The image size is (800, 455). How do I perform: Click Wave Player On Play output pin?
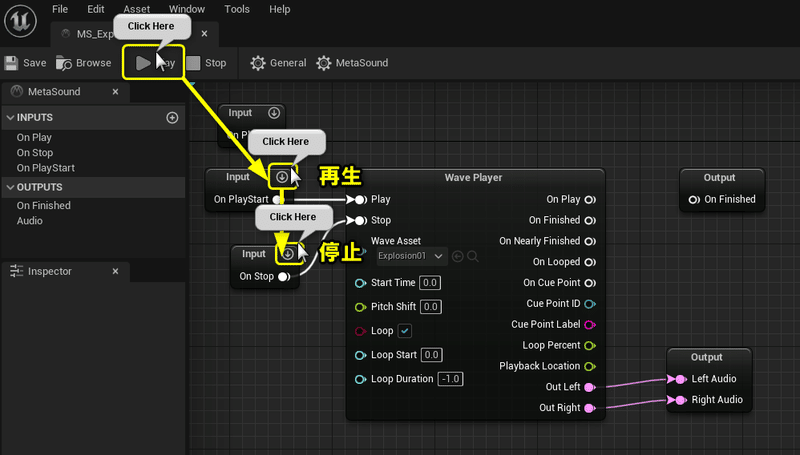tap(590, 199)
